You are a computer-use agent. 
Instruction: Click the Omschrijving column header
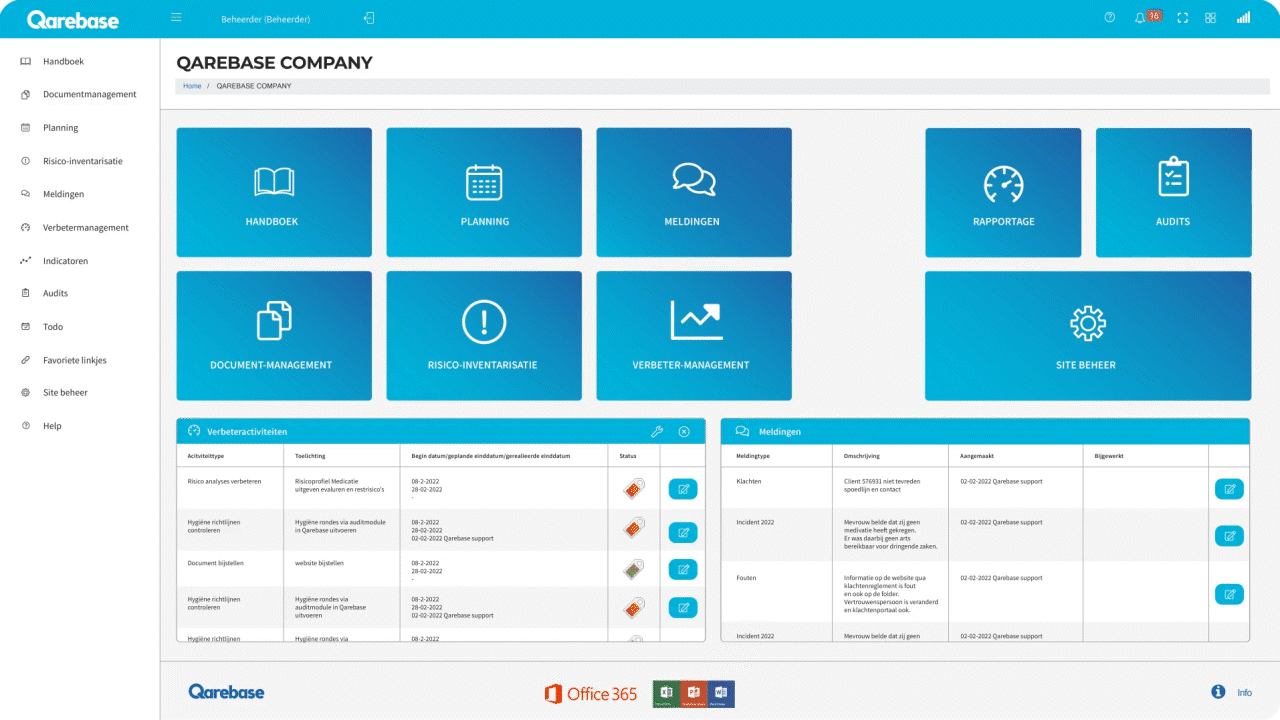(x=863, y=456)
